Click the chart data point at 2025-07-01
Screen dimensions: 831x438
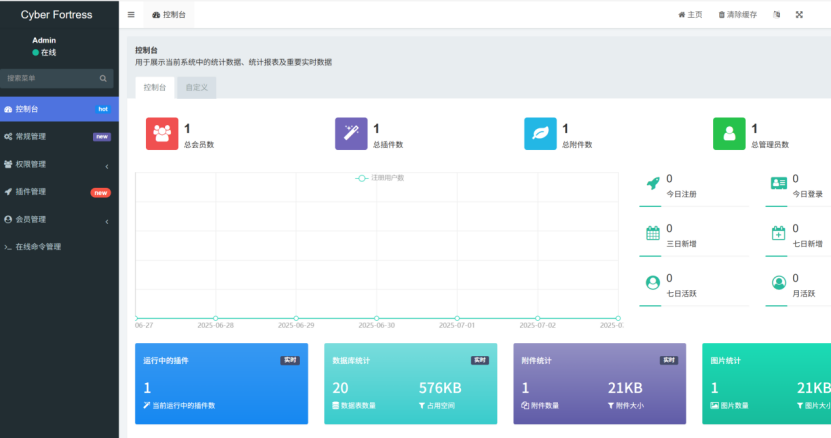[x=457, y=318]
